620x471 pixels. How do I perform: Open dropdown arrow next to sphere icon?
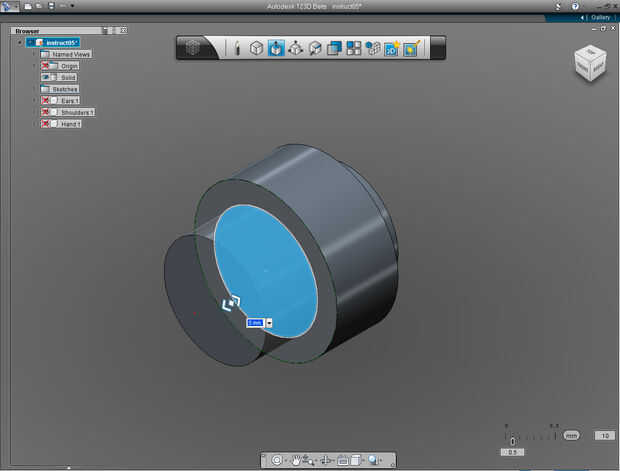coord(380,460)
